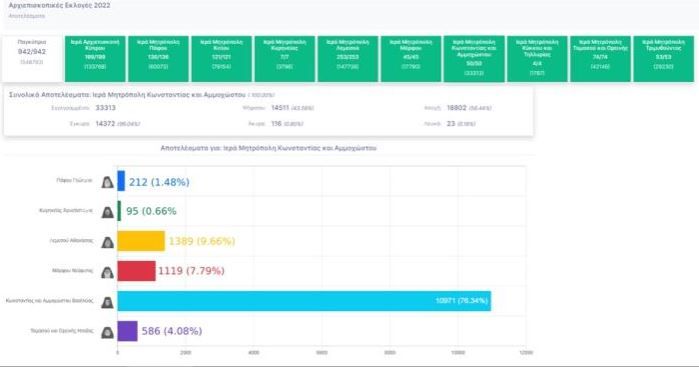Click the portrait icon for Κυρηνείας Χρυσόστομος
699x367 pixels.
click(x=107, y=212)
